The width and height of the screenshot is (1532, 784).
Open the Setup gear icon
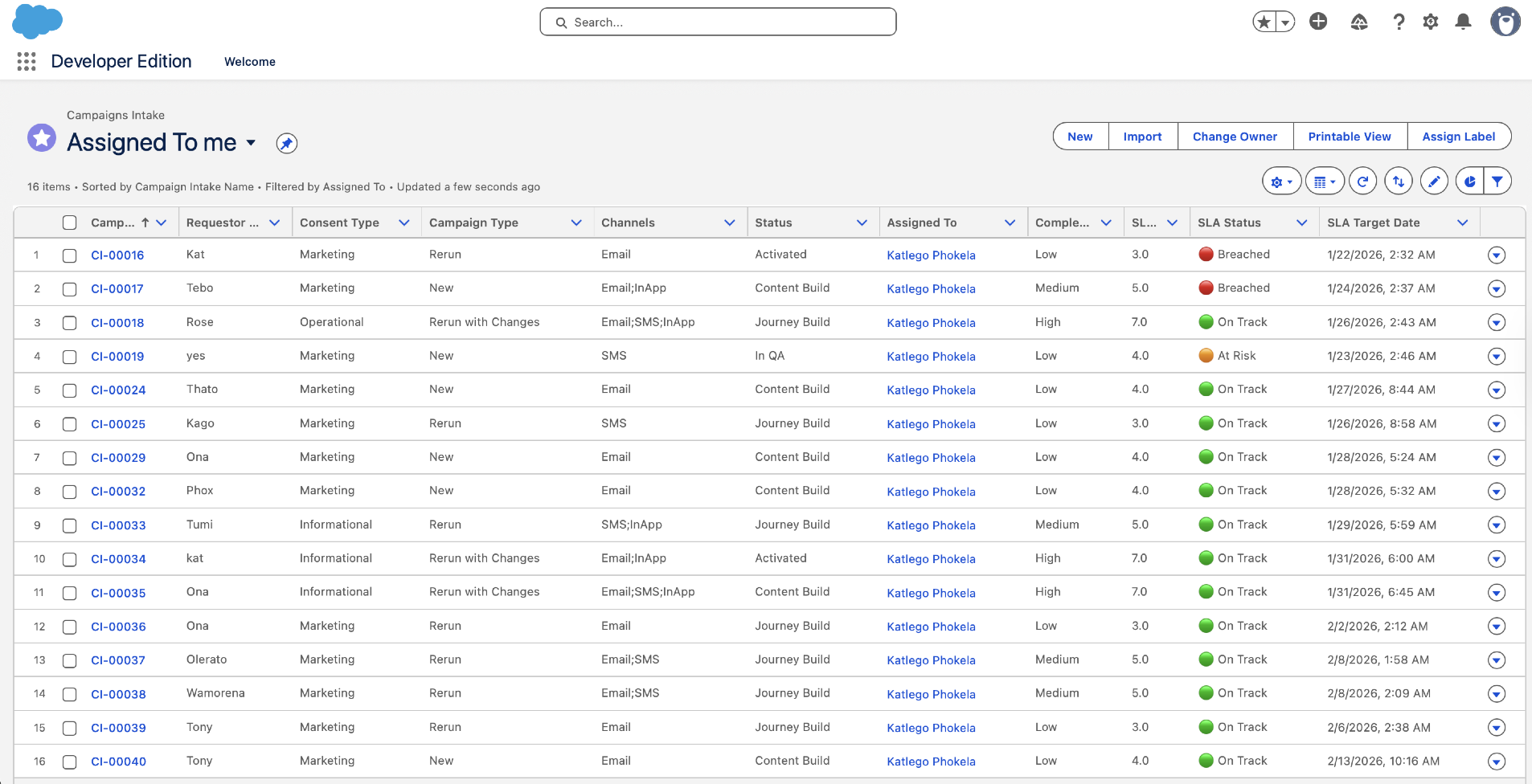(x=1431, y=22)
